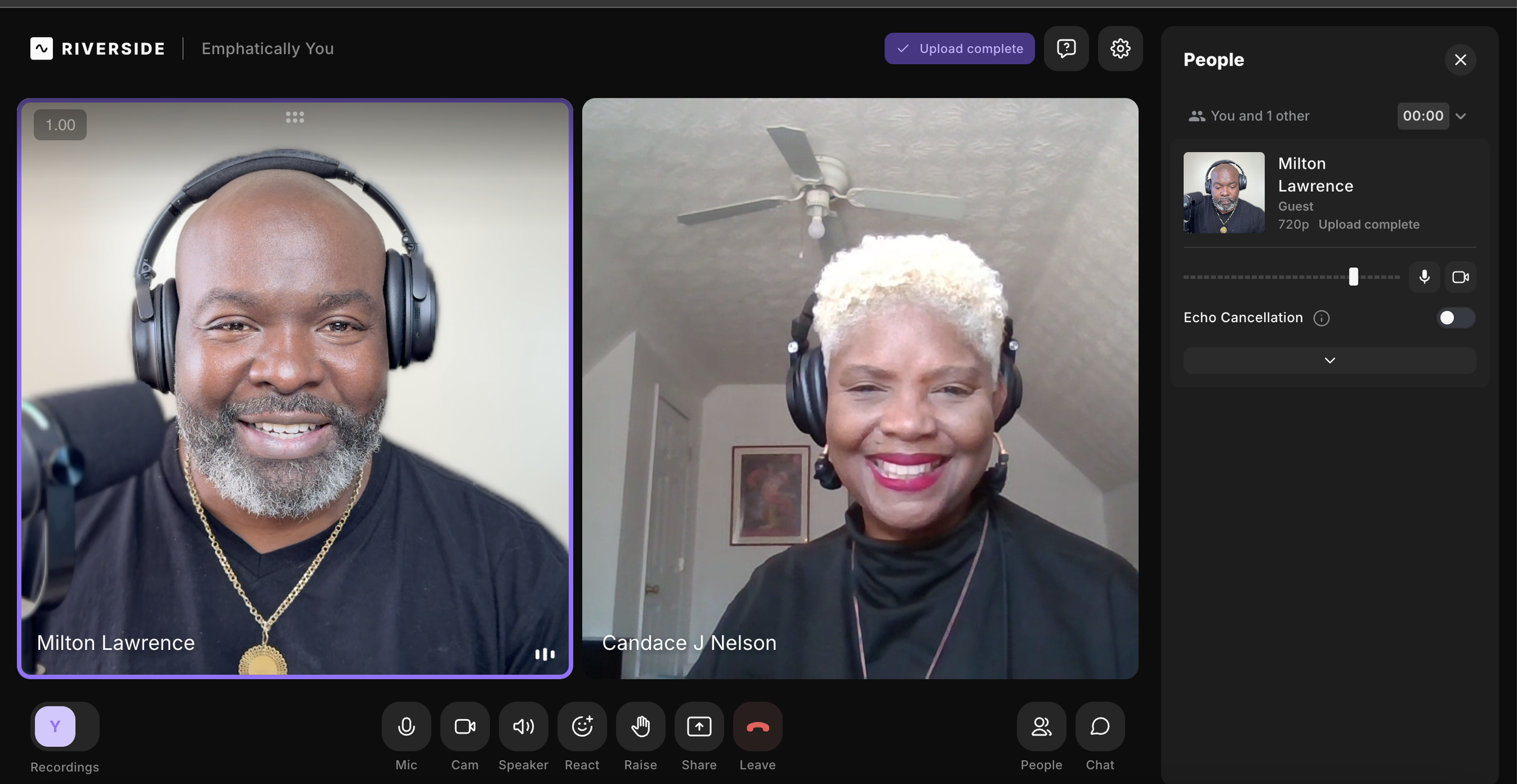This screenshot has height=784, width=1517.
Task: Leave the recording session
Action: pyautogui.click(x=757, y=726)
